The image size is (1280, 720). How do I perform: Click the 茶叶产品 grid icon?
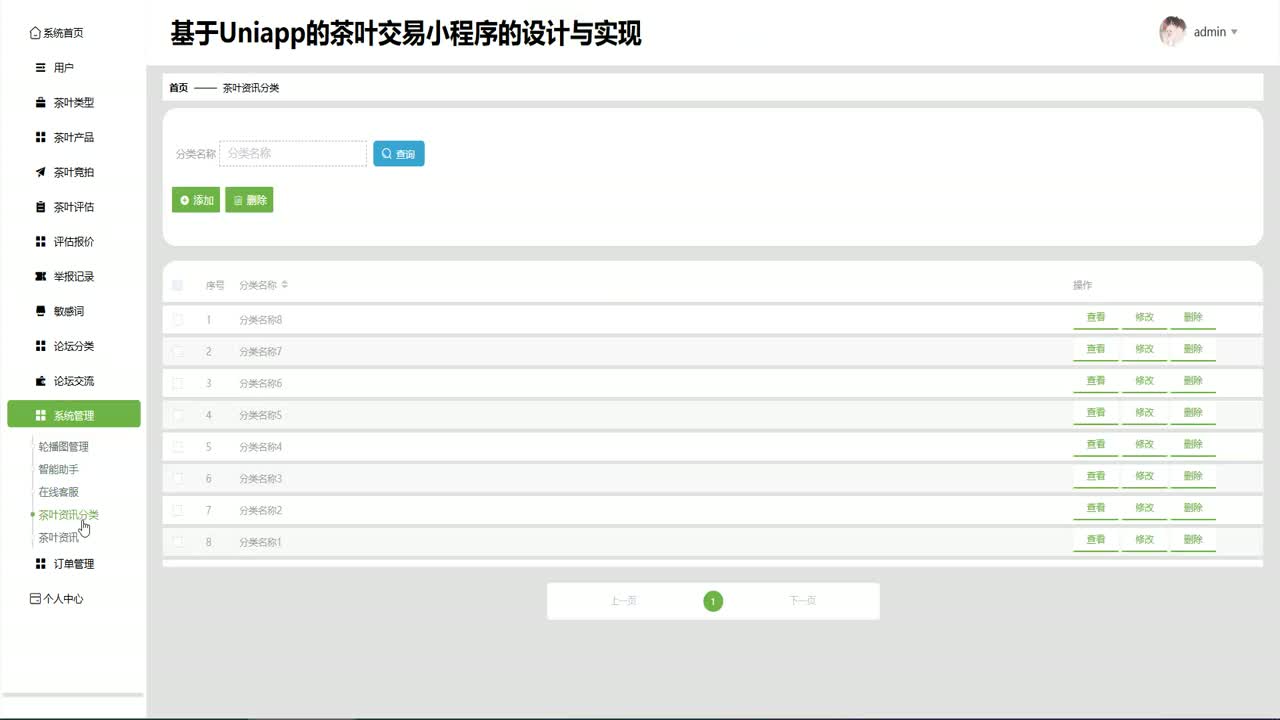[41, 137]
